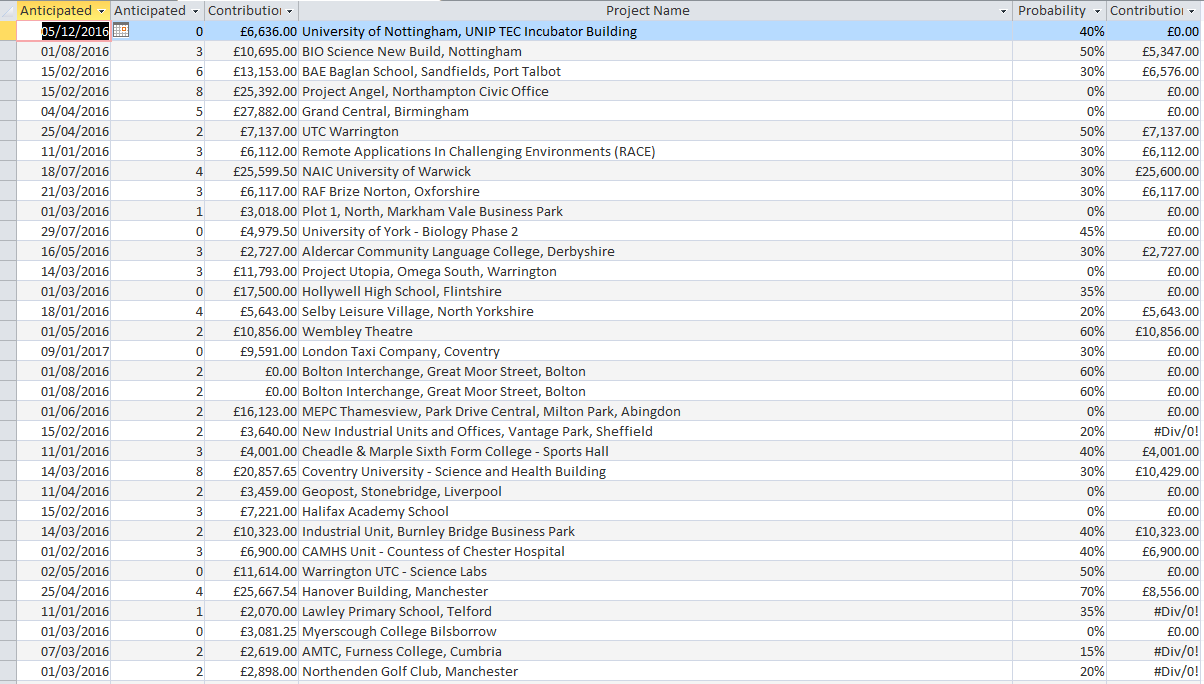
Task: Click the 15% probability value
Action: tap(1092, 651)
